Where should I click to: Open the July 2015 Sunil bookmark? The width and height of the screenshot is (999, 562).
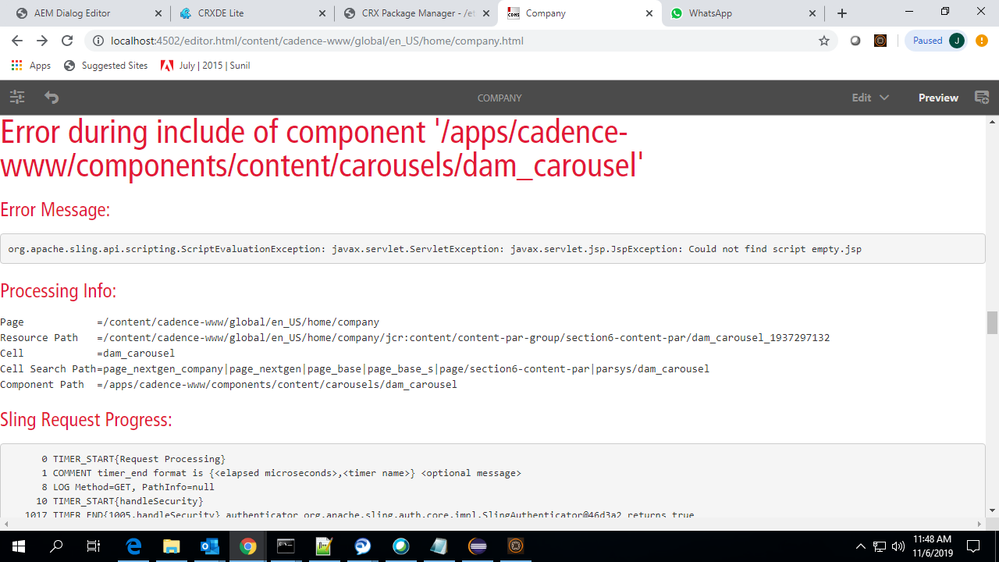coord(205,66)
